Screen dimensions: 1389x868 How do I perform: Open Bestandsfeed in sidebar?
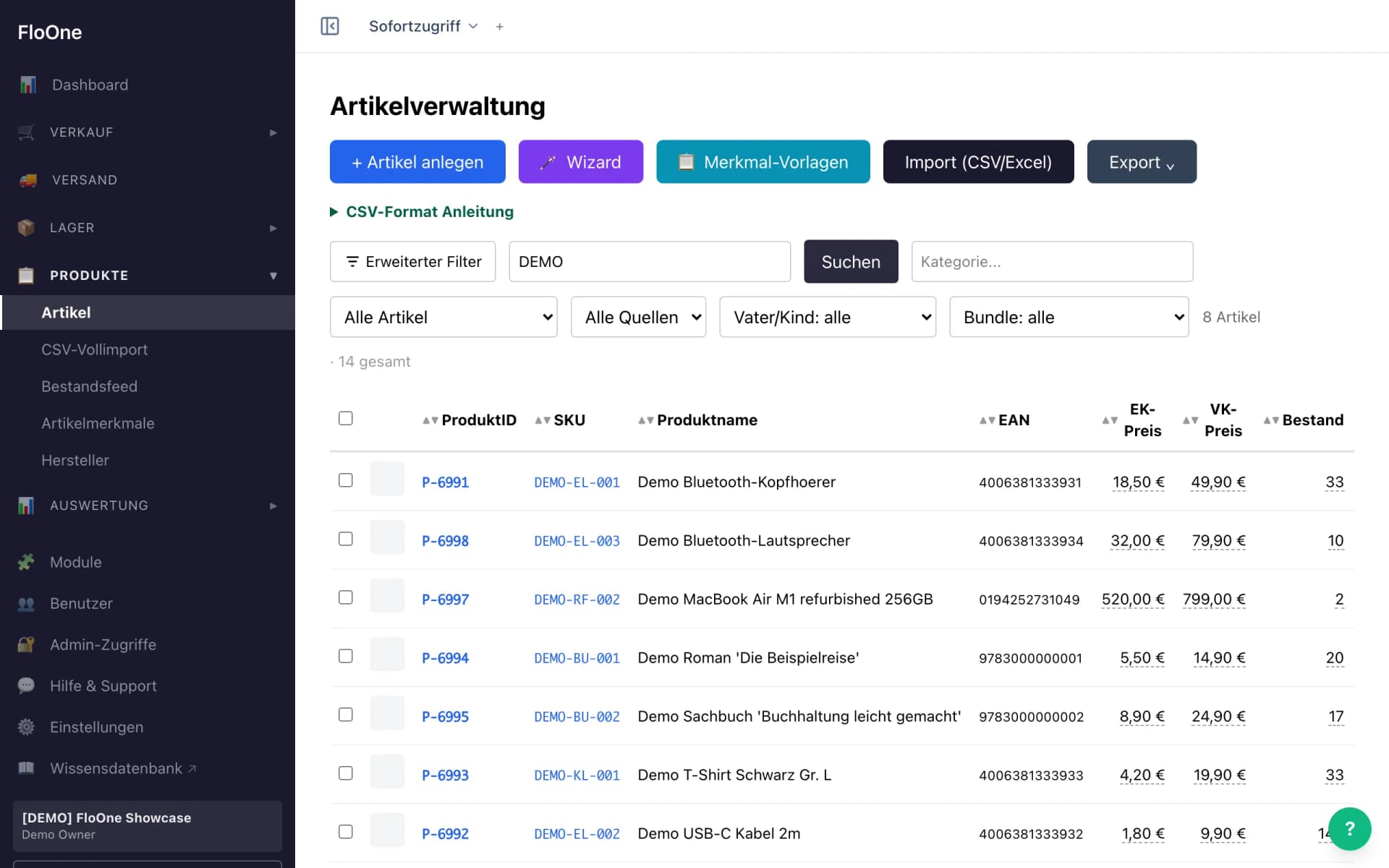[89, 386]
